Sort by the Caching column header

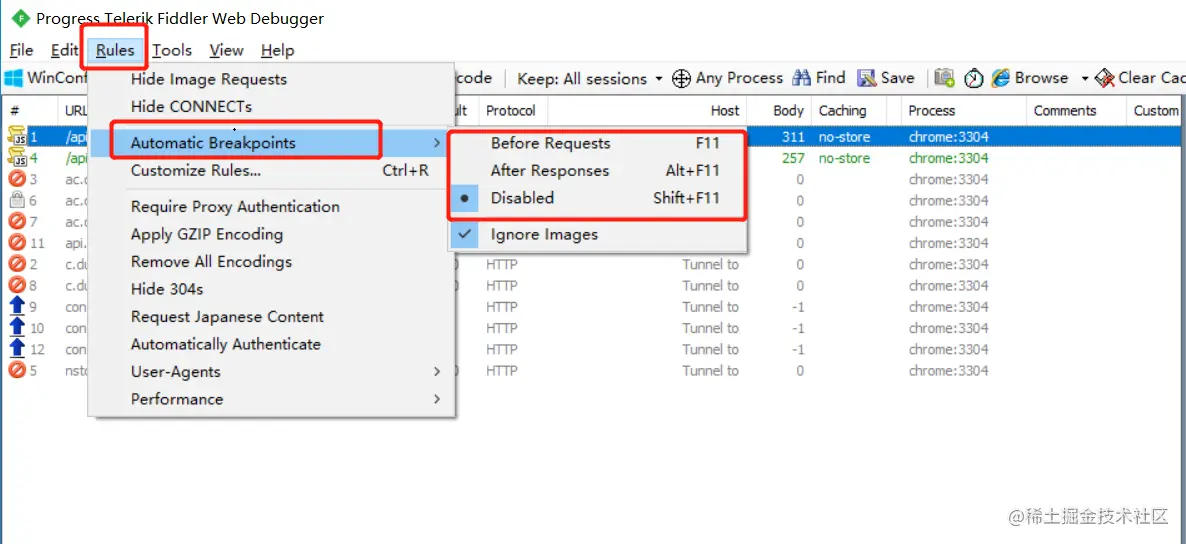[849, 110]
